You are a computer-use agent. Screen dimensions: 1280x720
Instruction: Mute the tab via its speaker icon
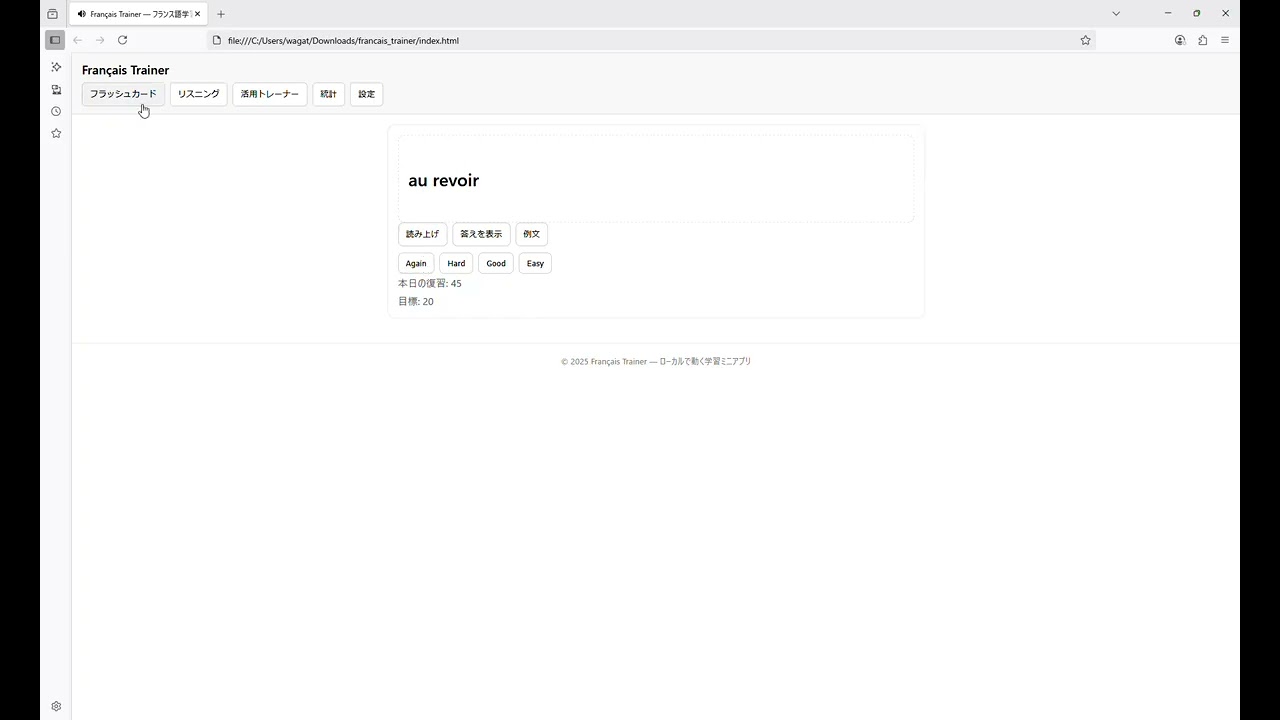pyautogui.click(x=82, y=14)
